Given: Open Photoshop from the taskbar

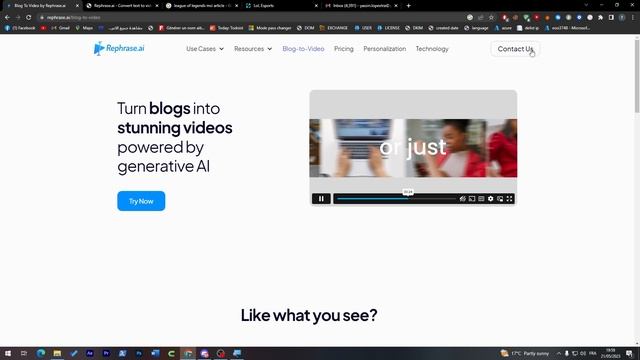Looking at the screenshot, I should tap(139, 353).
